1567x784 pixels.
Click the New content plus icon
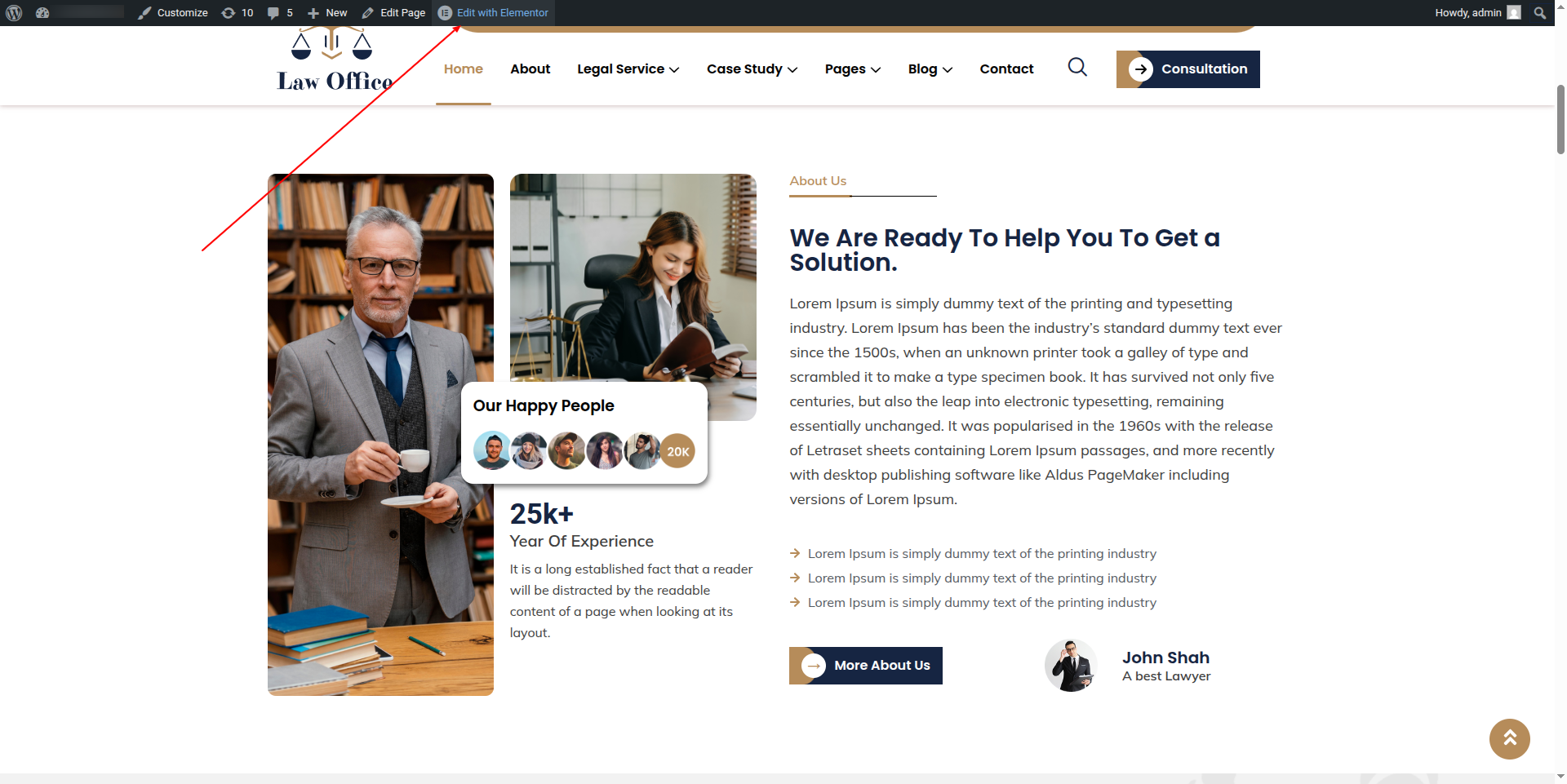click(x=313, y=13)
